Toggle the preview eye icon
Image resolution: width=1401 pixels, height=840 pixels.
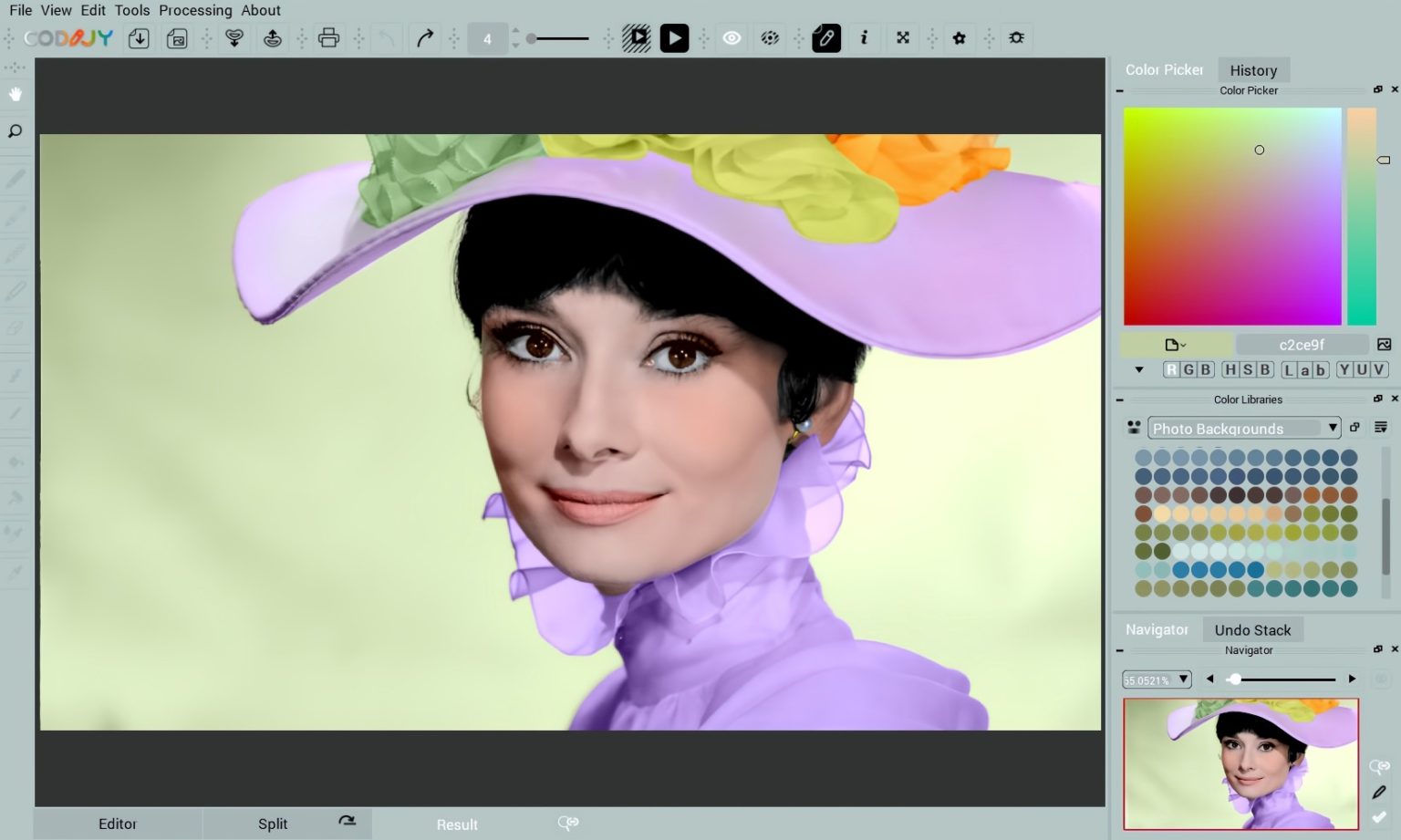(731, 38)
